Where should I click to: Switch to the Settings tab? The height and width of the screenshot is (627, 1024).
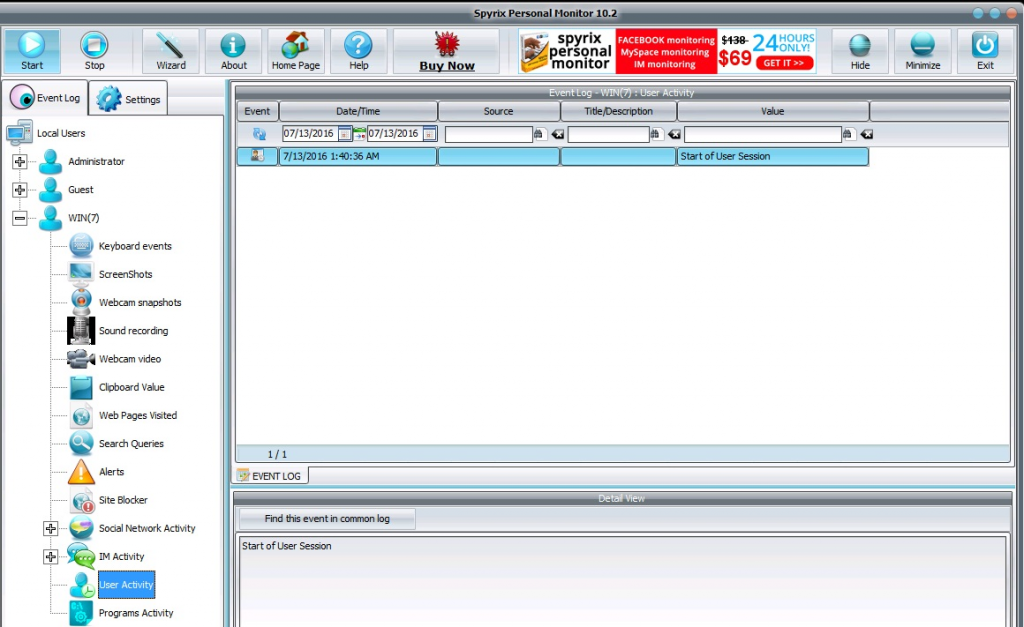[x=130, y=99]
